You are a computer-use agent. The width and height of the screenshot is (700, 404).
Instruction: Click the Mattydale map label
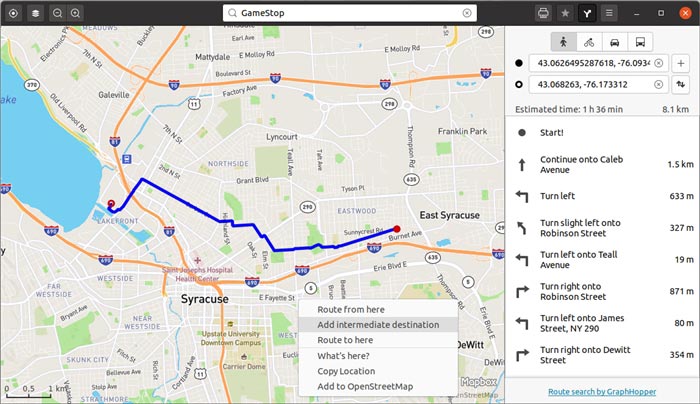[212, 57]
